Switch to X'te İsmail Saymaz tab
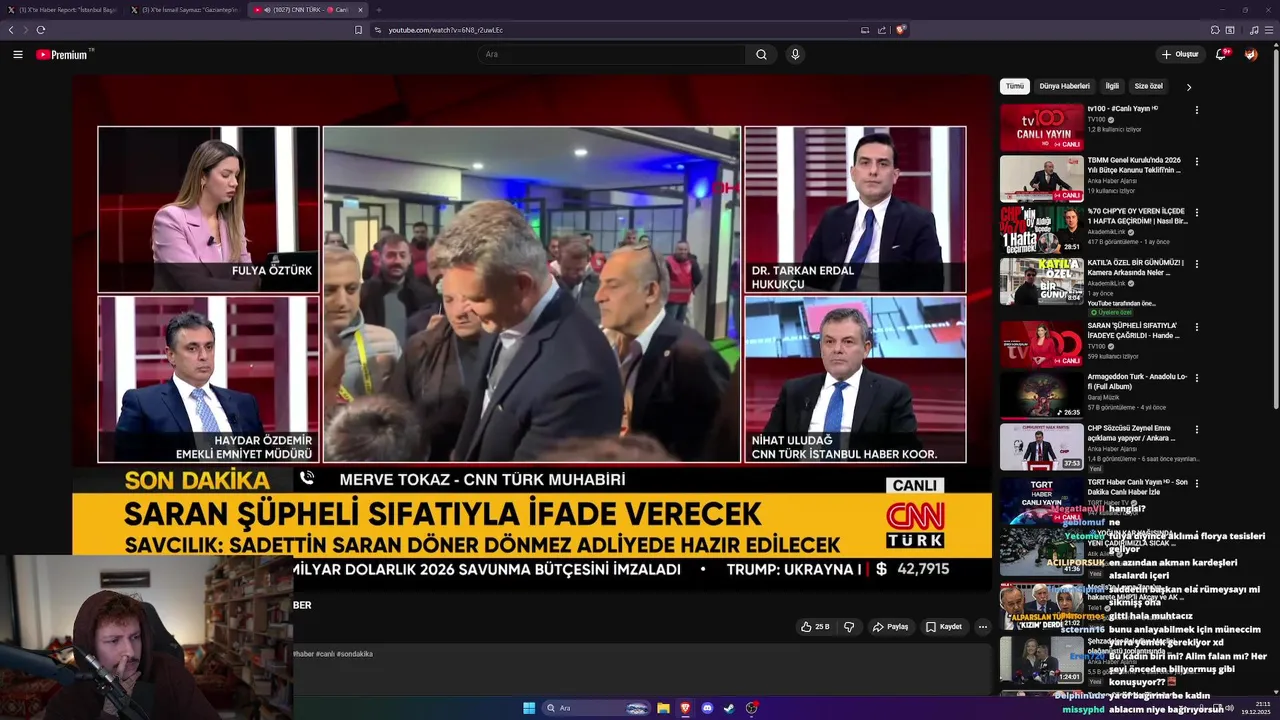The image size is (1280, 720). (x=185, y=10)
